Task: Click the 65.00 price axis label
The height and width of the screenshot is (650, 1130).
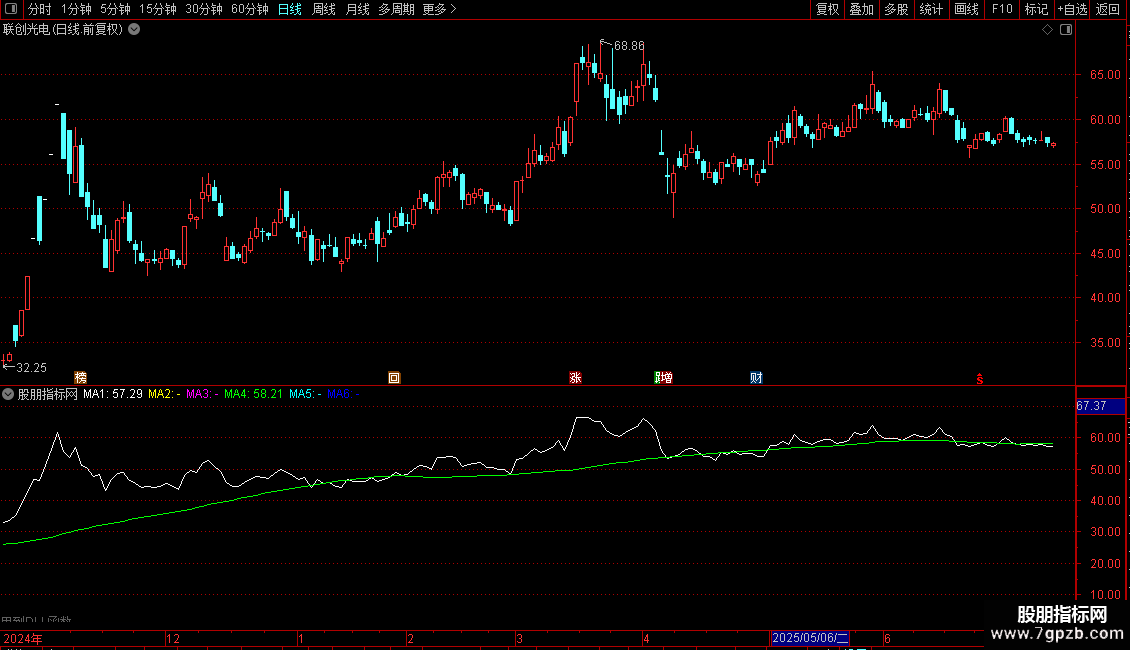Action: click(x=1105, y=75)
